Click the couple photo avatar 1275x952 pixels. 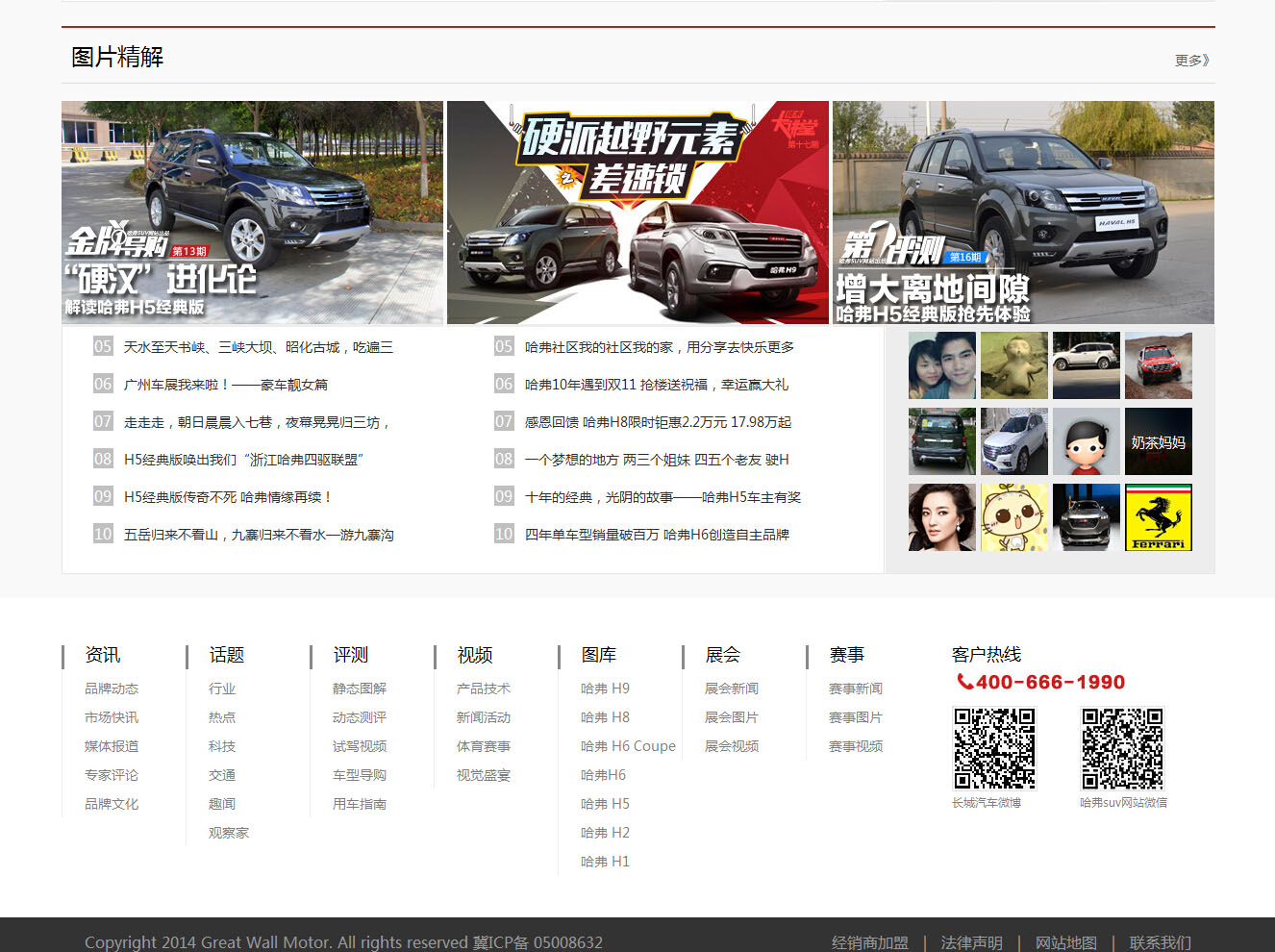coord(942,365)
